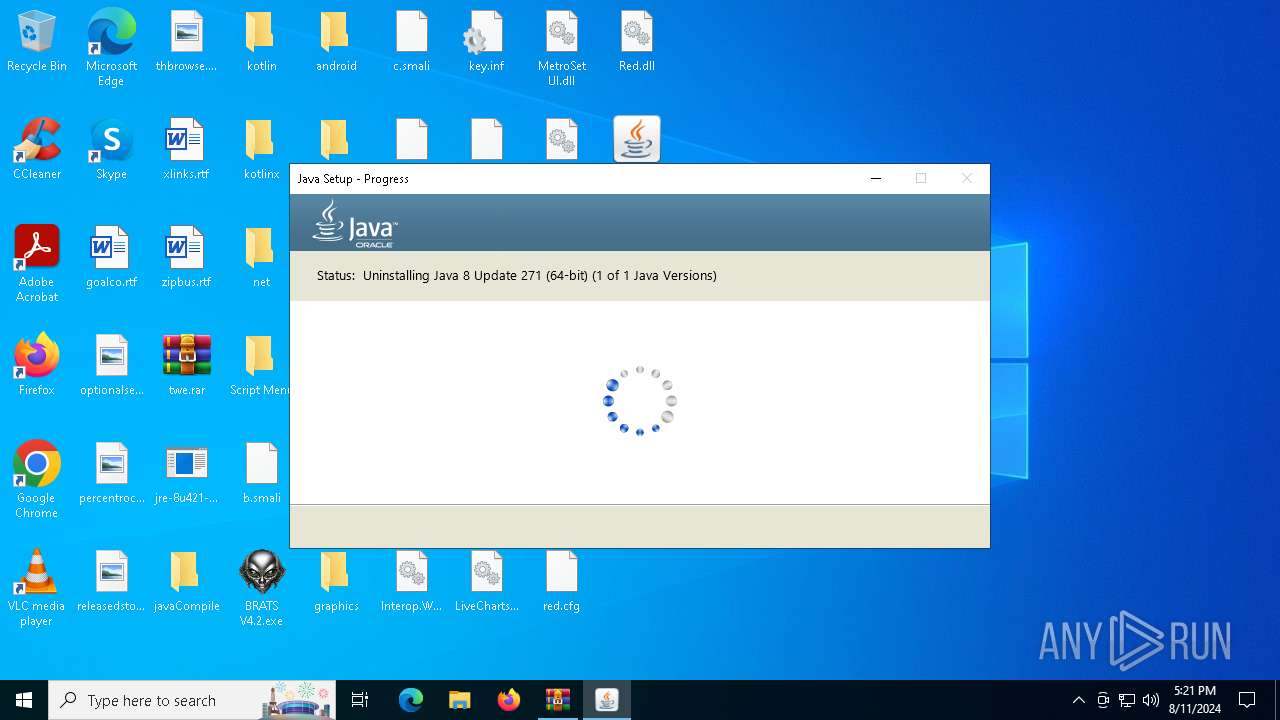Open network status tray icon

(1127, 700)
